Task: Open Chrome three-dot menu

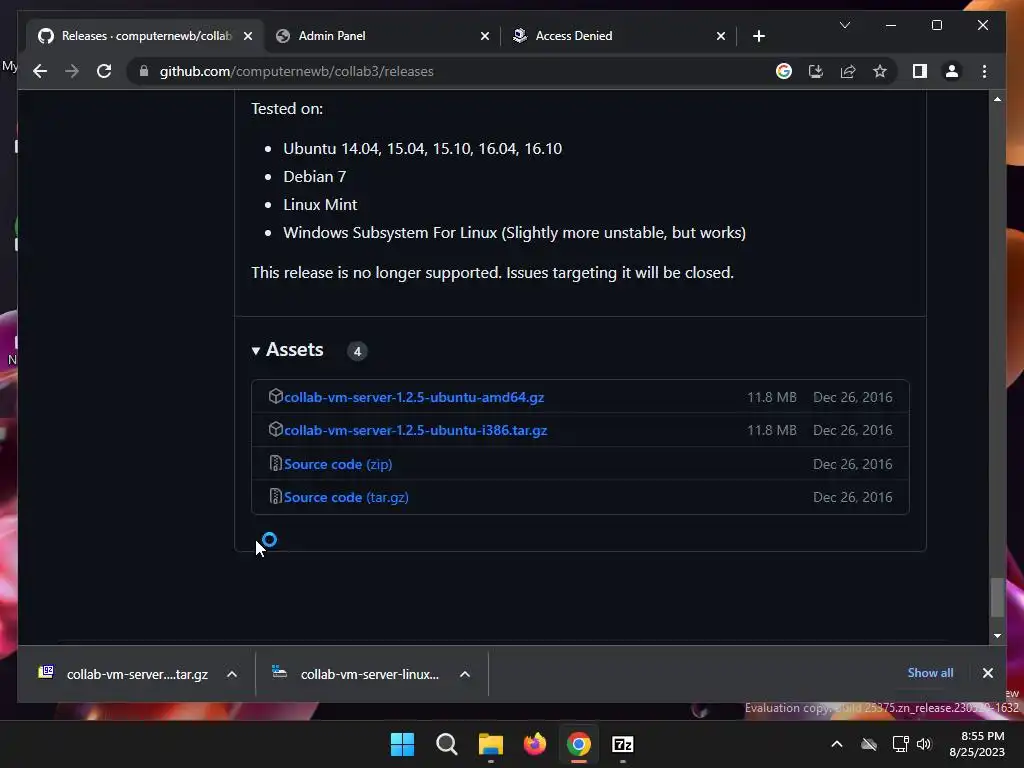Action: pos(984,71)
